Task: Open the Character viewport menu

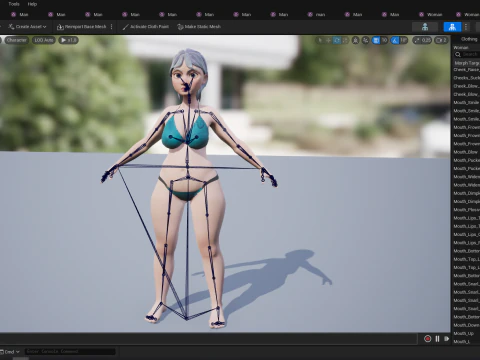Action: pos(16,40)
